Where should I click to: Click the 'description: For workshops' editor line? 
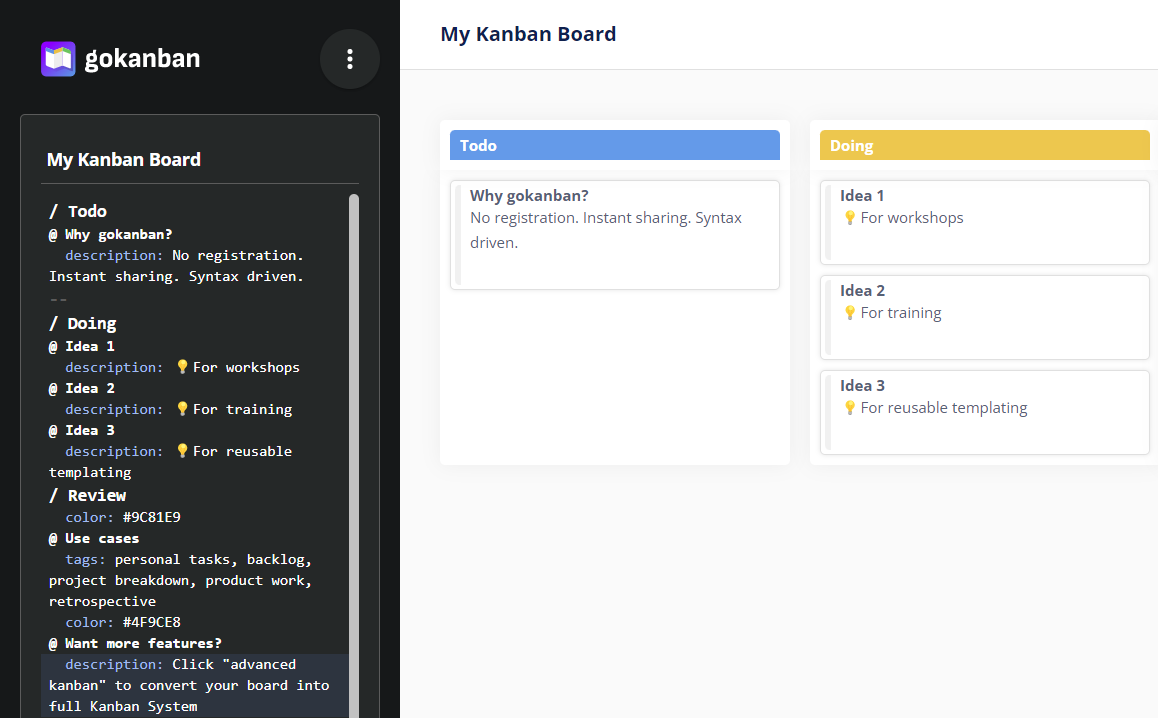coord(182,367)
